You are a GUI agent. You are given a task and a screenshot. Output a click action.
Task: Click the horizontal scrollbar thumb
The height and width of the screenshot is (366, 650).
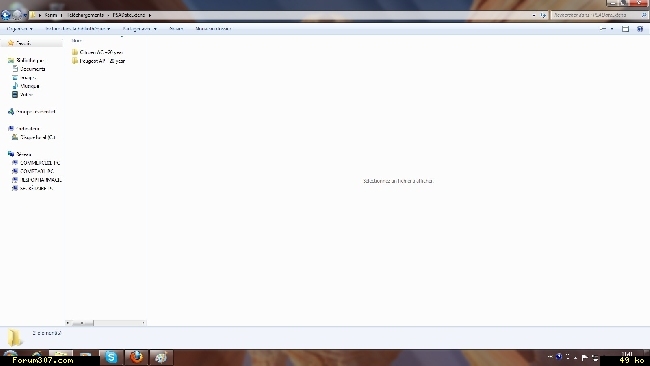[x=82, y=322]
